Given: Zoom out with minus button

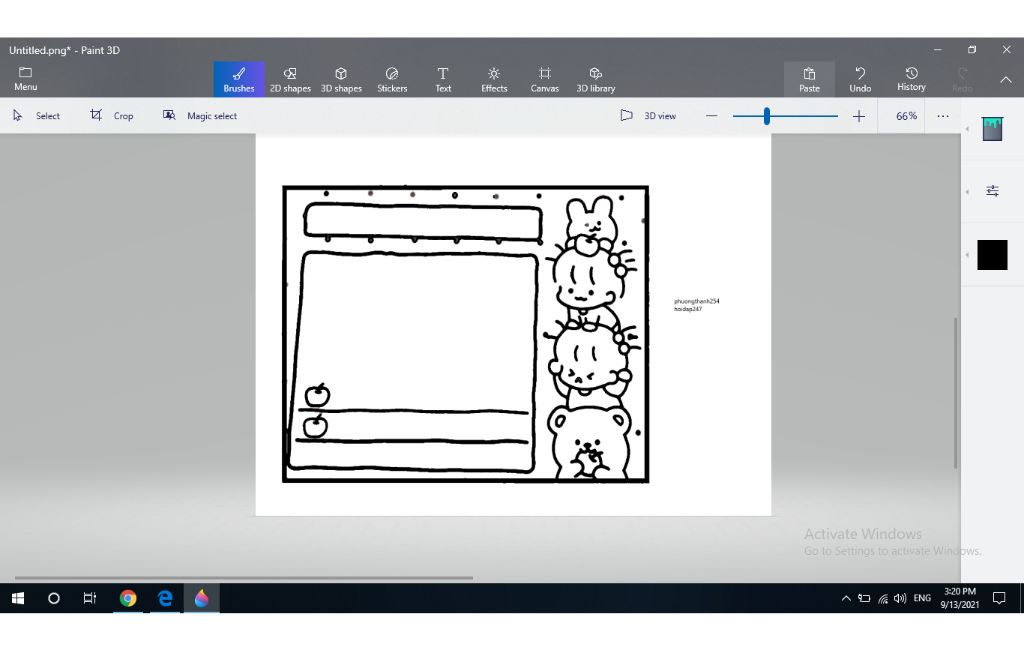Looking at the screenshot, I should pyautogui.click(x=712, y=116).
